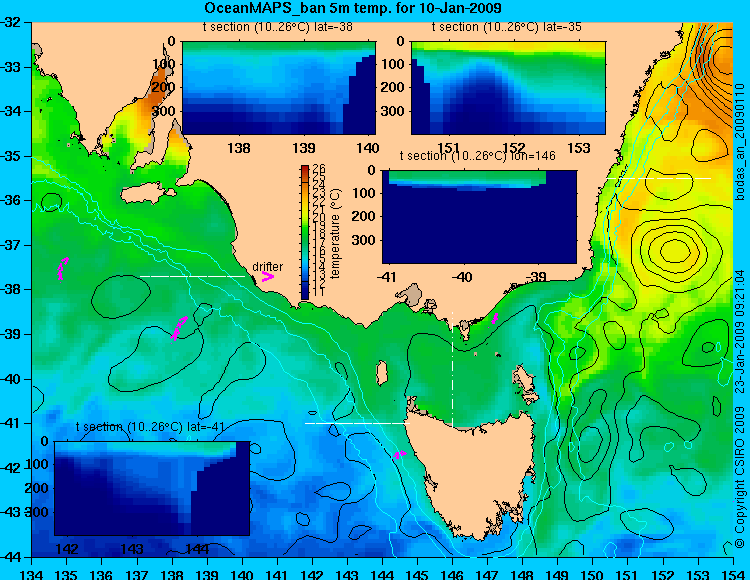Click the 't section (10..26°C) lat=-35' heading
This screenshot has height=580, width=750.
507,27
